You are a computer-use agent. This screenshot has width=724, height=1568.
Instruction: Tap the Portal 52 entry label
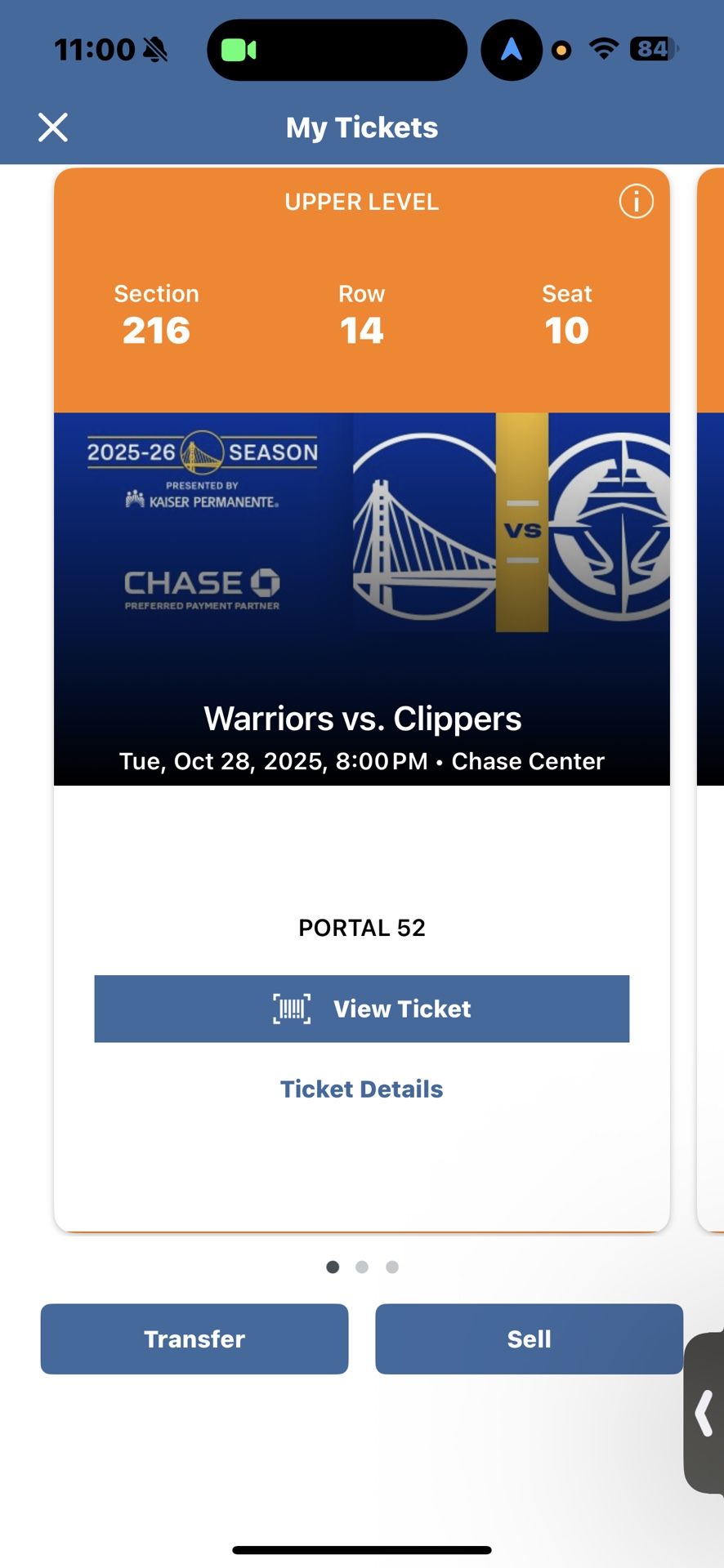click(x=362, y=928)
